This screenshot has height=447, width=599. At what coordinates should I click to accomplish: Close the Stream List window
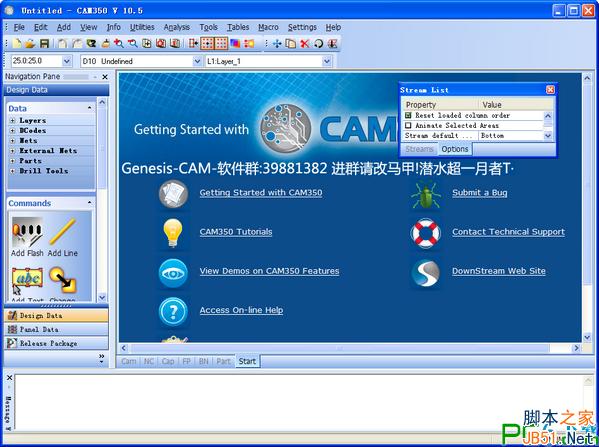tap(550, 90)
